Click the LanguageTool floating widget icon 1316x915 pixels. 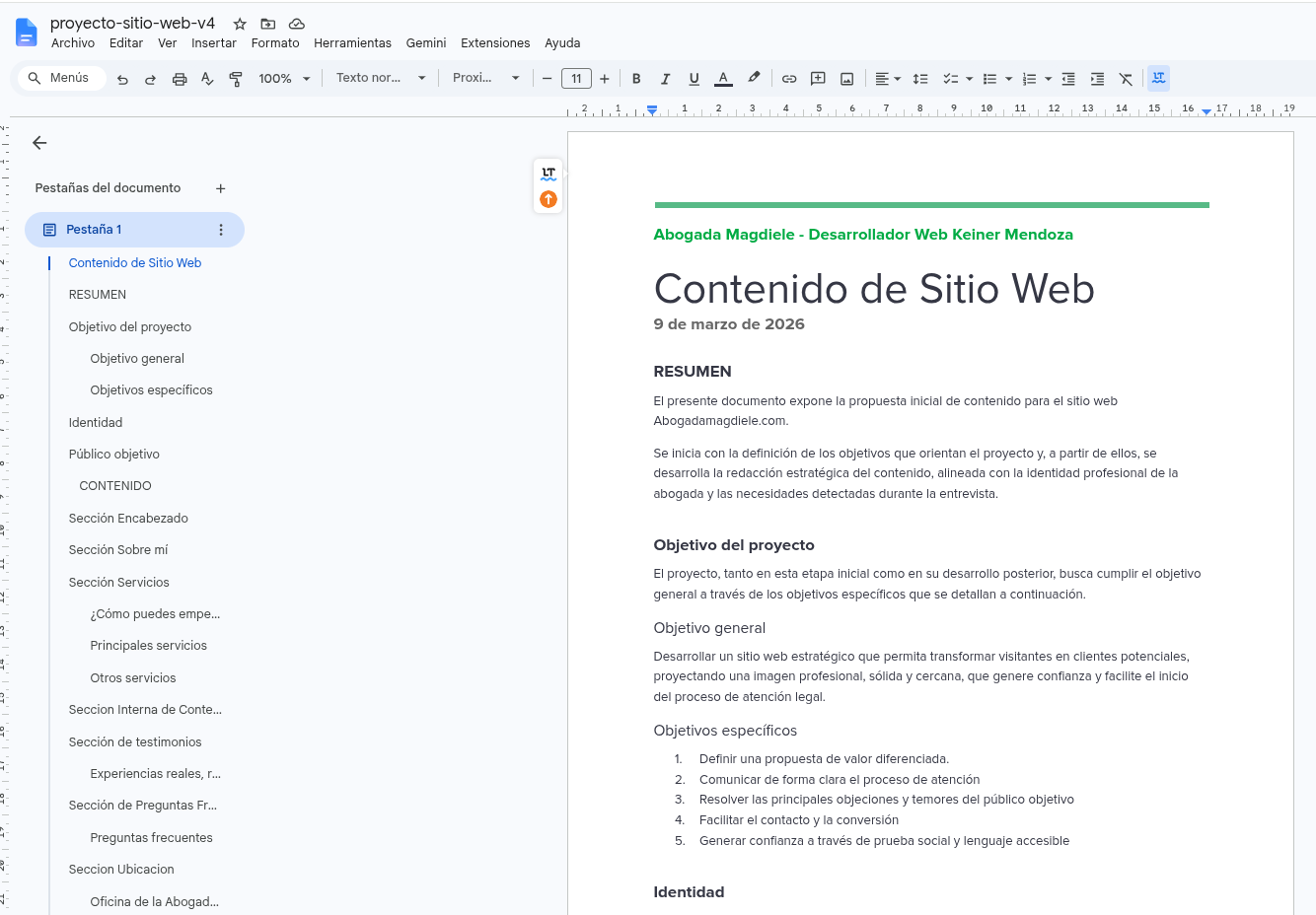548,174
